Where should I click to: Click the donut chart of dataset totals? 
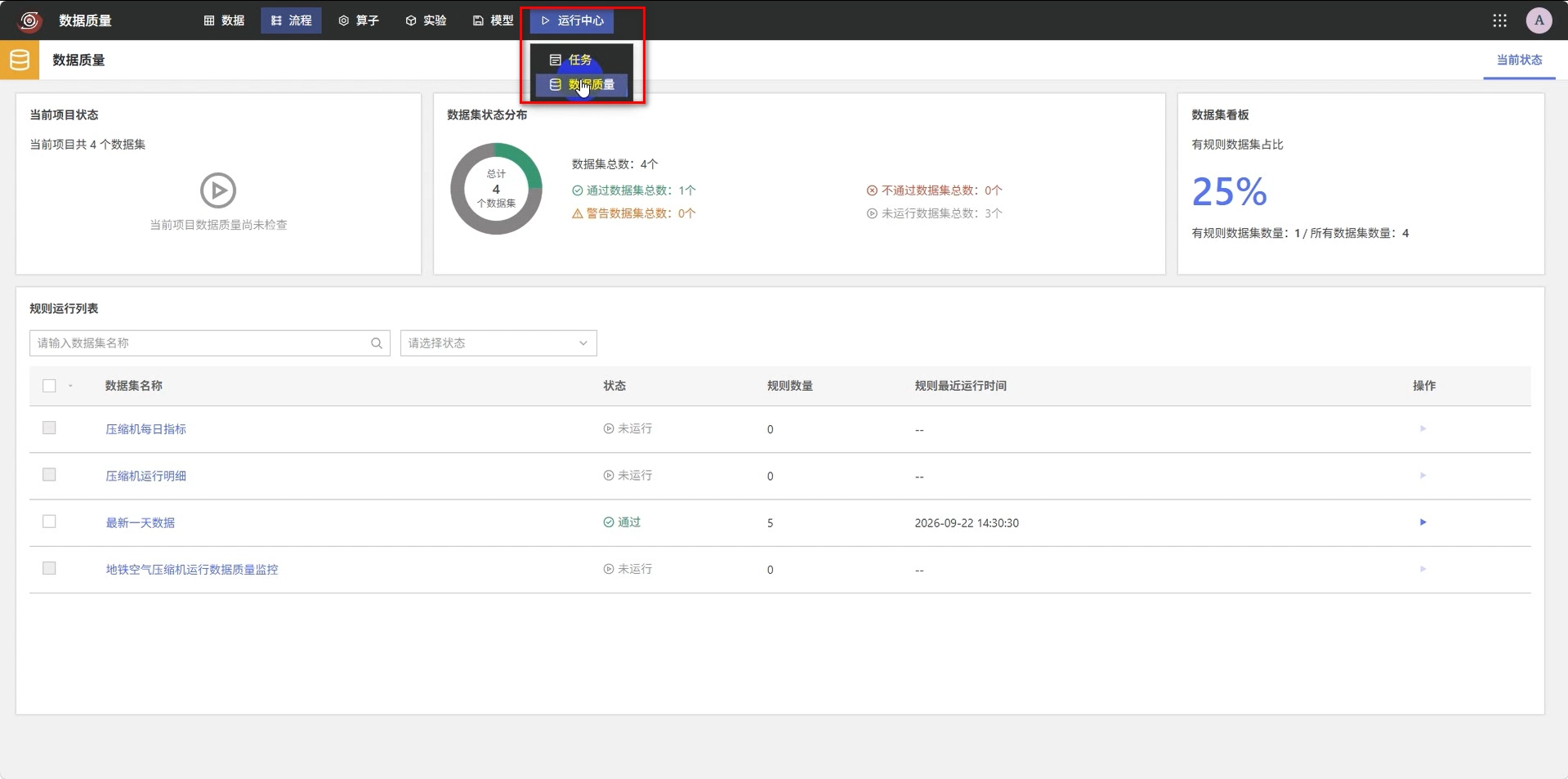coord(496,189)
